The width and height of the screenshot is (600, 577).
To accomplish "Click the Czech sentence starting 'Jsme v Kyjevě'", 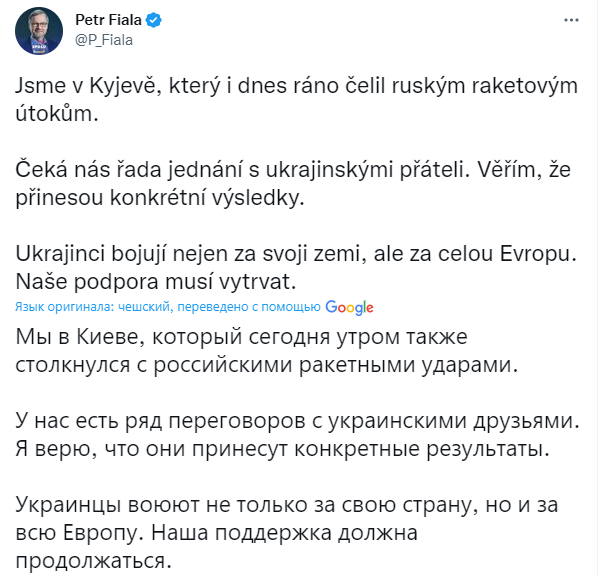I will 296,87.
